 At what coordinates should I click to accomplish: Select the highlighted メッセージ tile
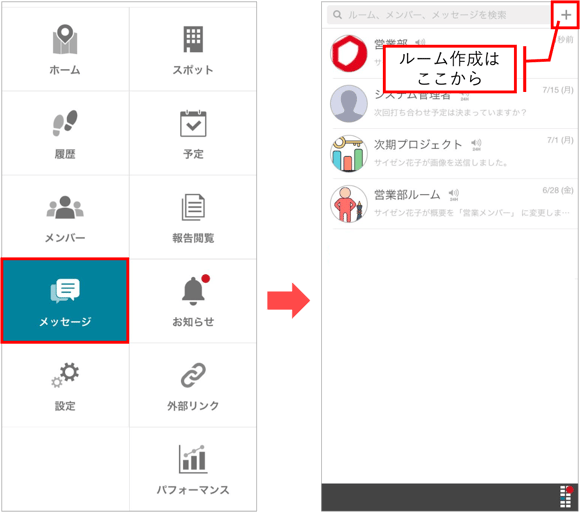pos(65,301)
